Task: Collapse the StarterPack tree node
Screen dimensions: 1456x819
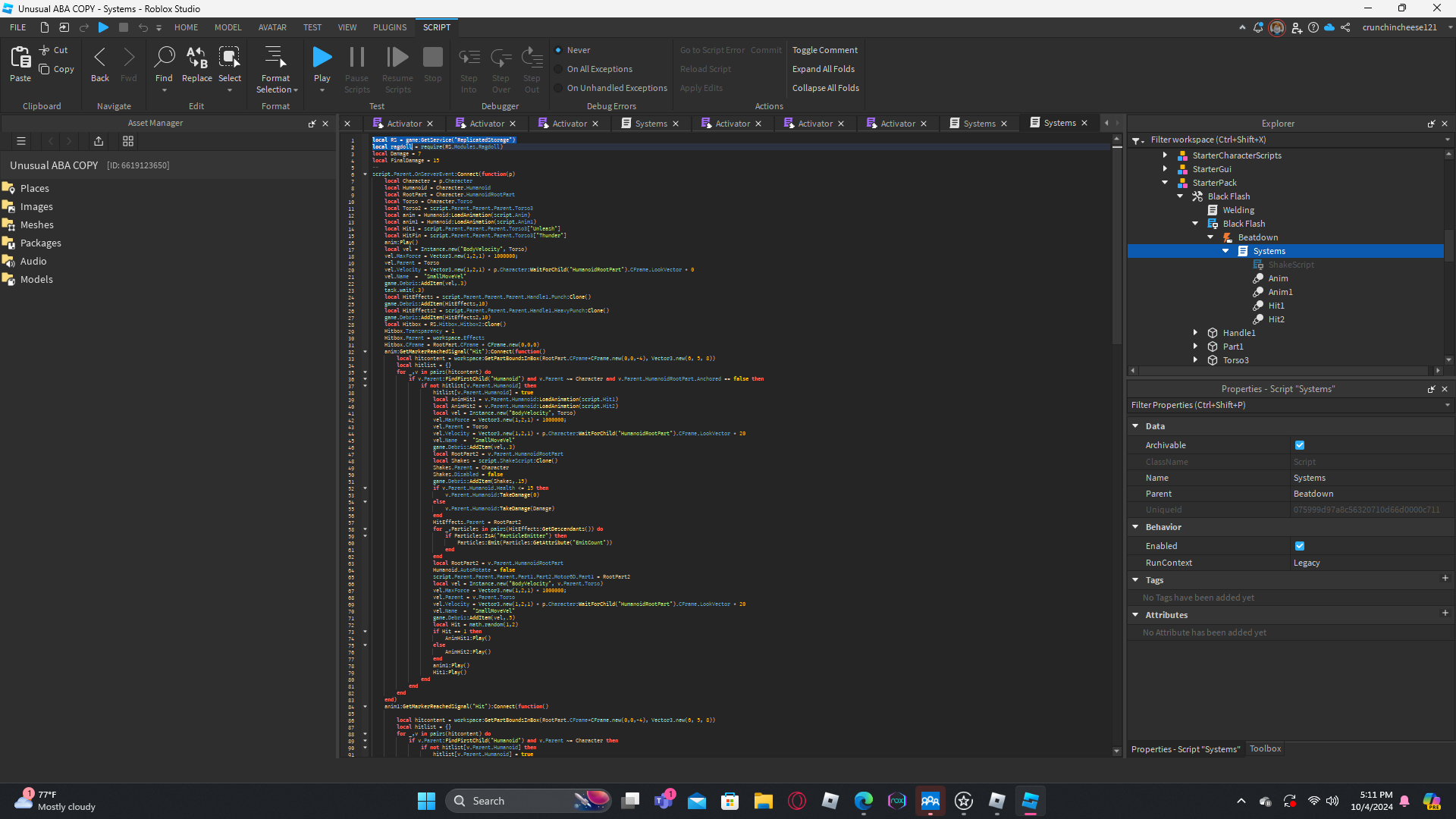Action: coord(1166,183)
